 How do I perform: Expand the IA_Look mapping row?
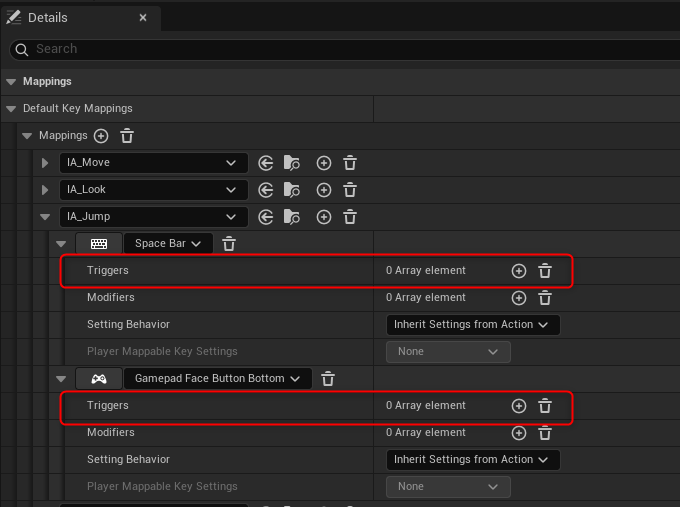pyautogui.click(x=45, y=190)
